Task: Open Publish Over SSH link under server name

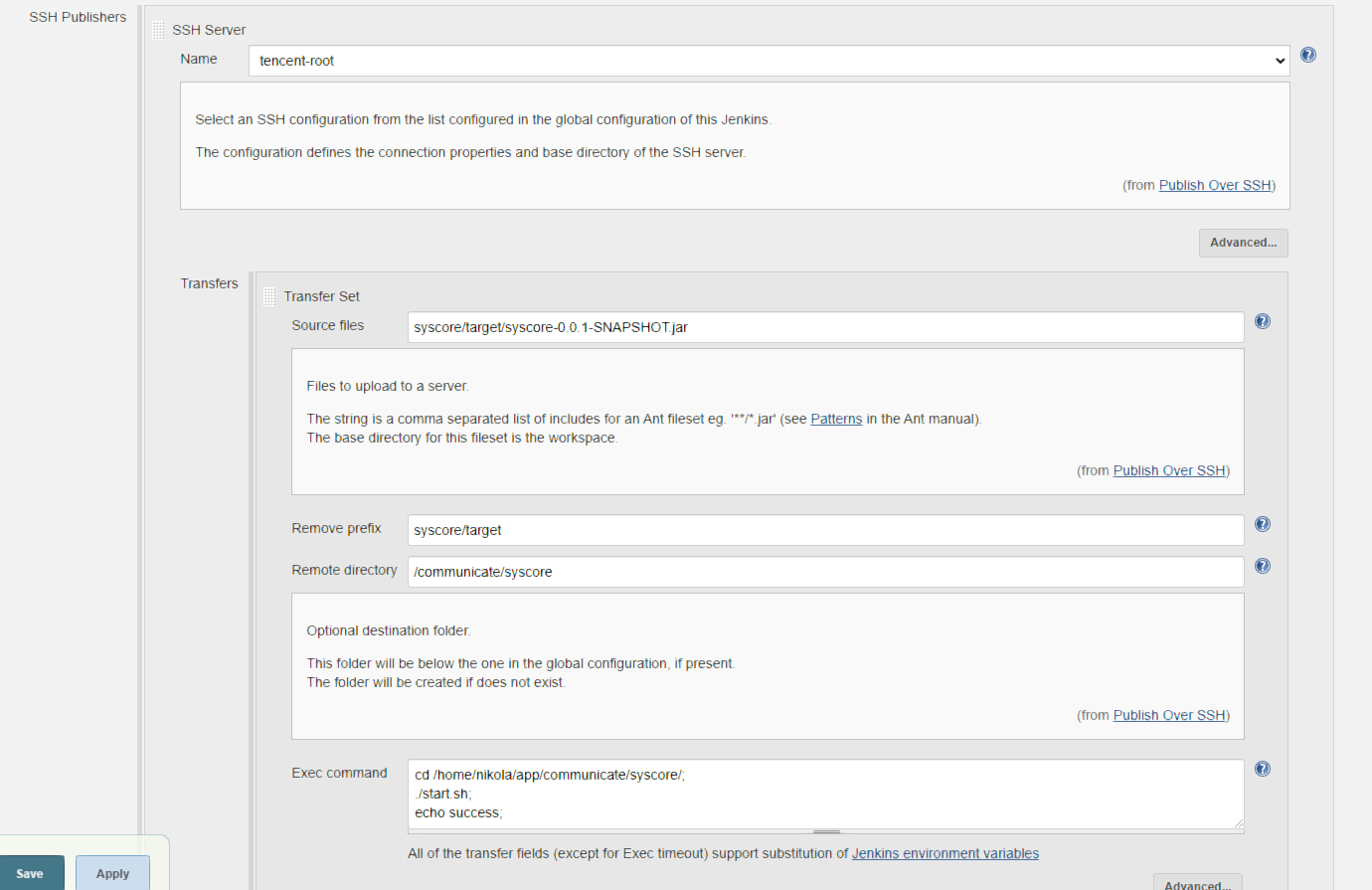Action: click(1215, 185)
